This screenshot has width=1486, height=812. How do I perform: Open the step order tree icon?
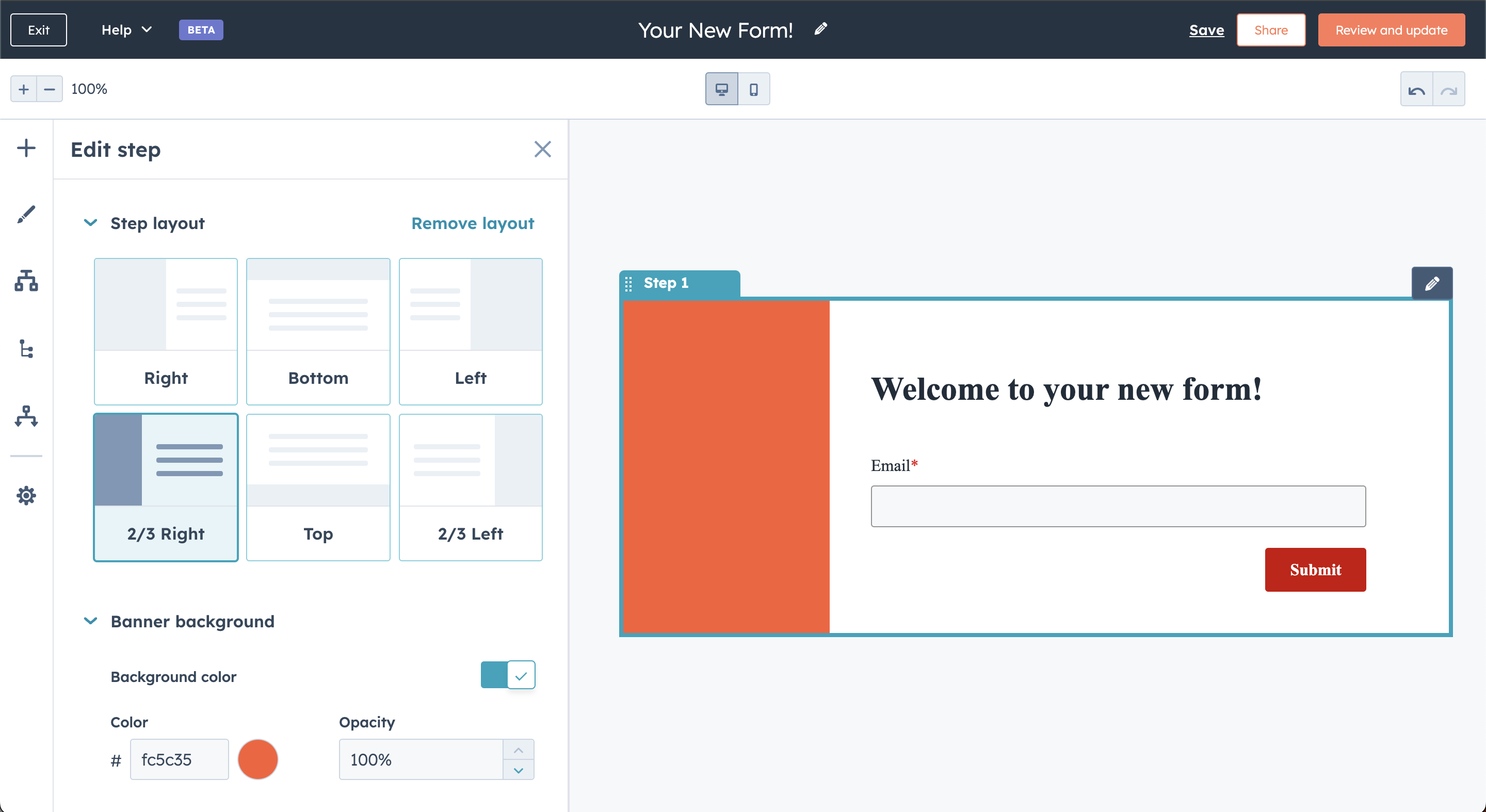point(26,349)
